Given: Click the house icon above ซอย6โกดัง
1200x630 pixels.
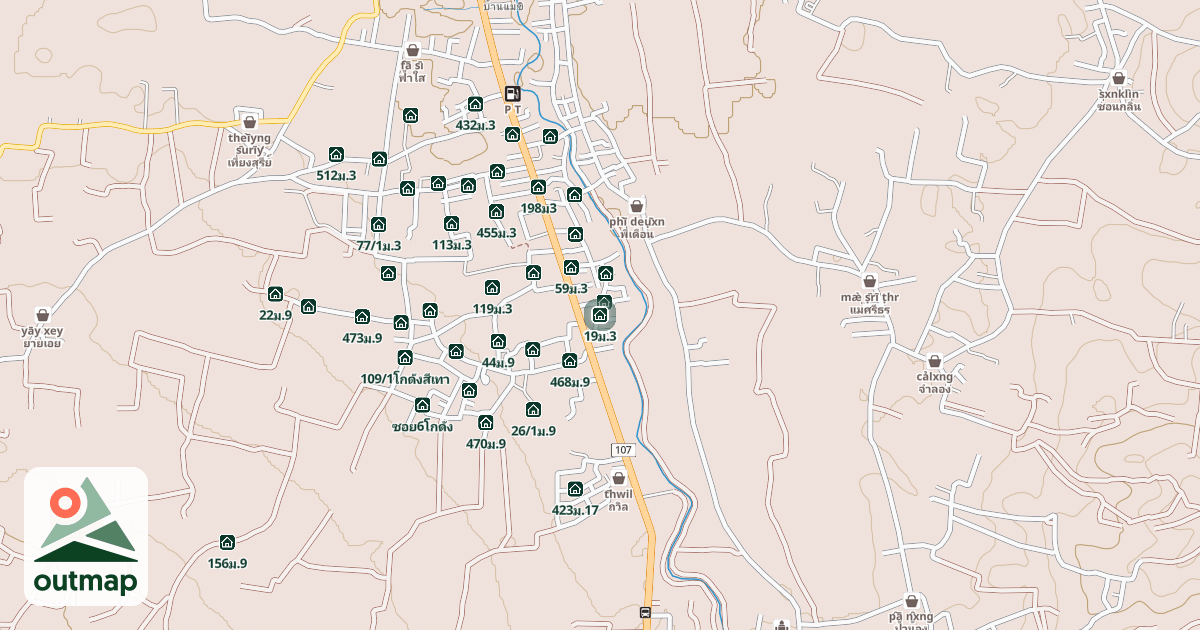Looking at the screenshot, I should pos(422,404).
